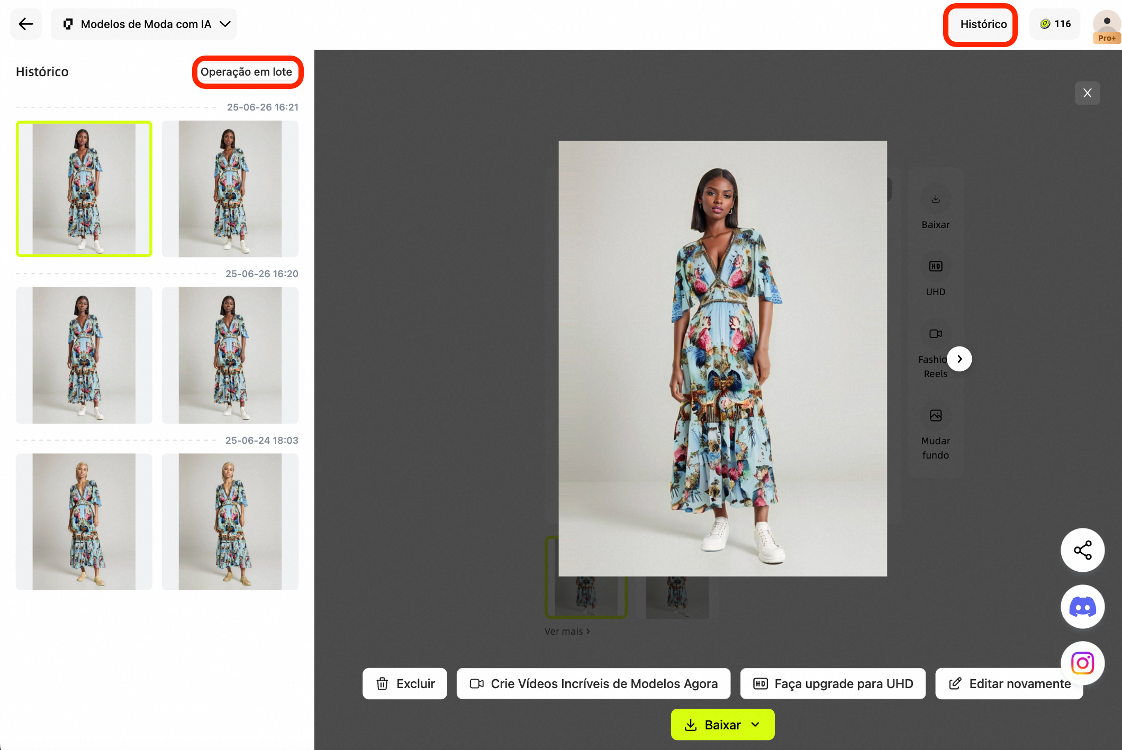Open the Baixar download options dropdown
The height and width of the screenshot is (750, 1122).
click(x=756, y=725)
